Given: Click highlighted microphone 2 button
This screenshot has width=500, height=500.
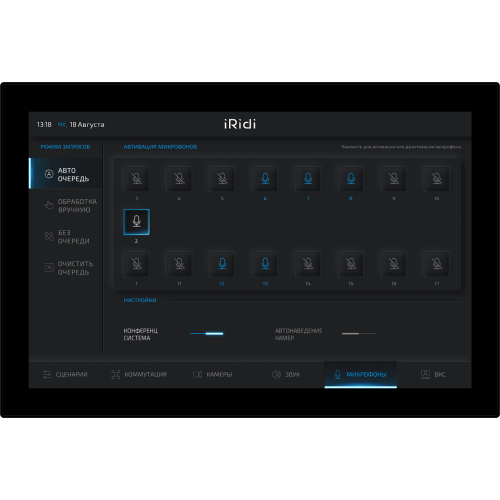Looking at the screenshot, I should pos(136,222).
